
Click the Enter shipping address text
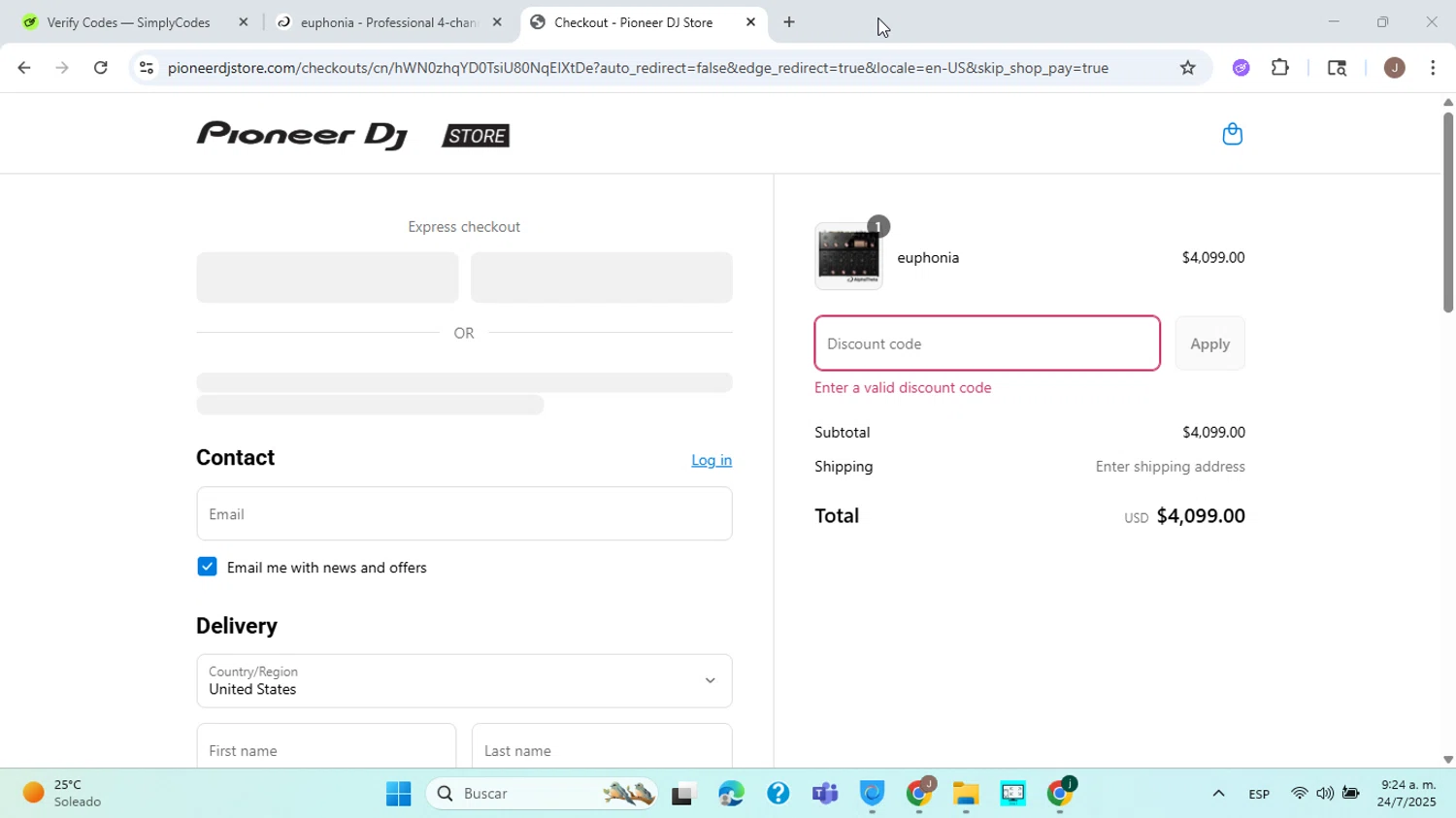1170,467
